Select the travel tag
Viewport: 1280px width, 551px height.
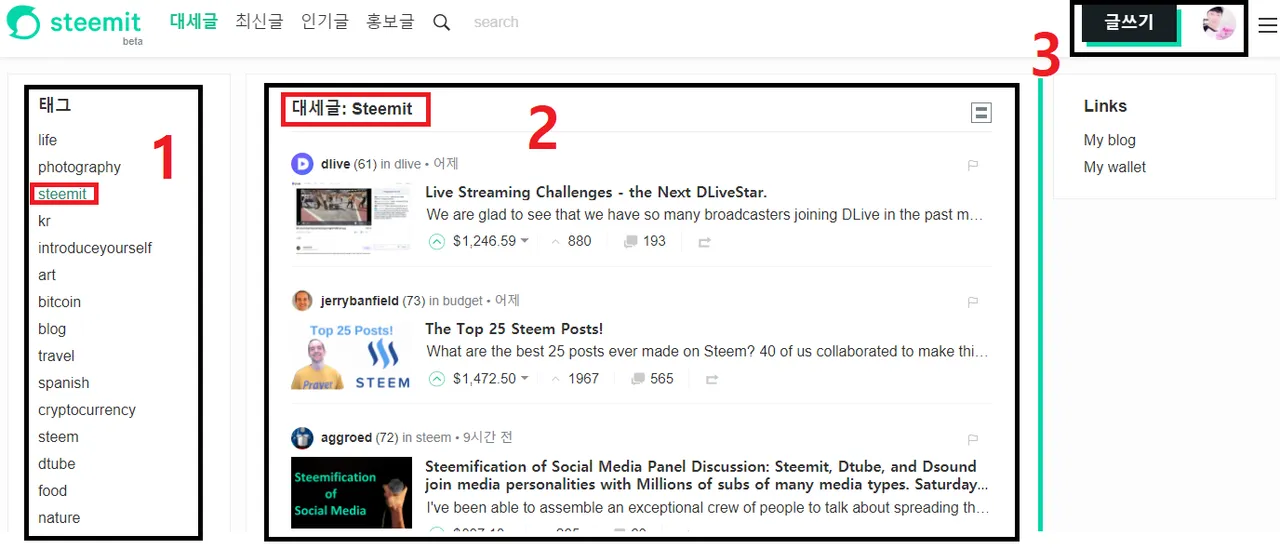[56, 356]
